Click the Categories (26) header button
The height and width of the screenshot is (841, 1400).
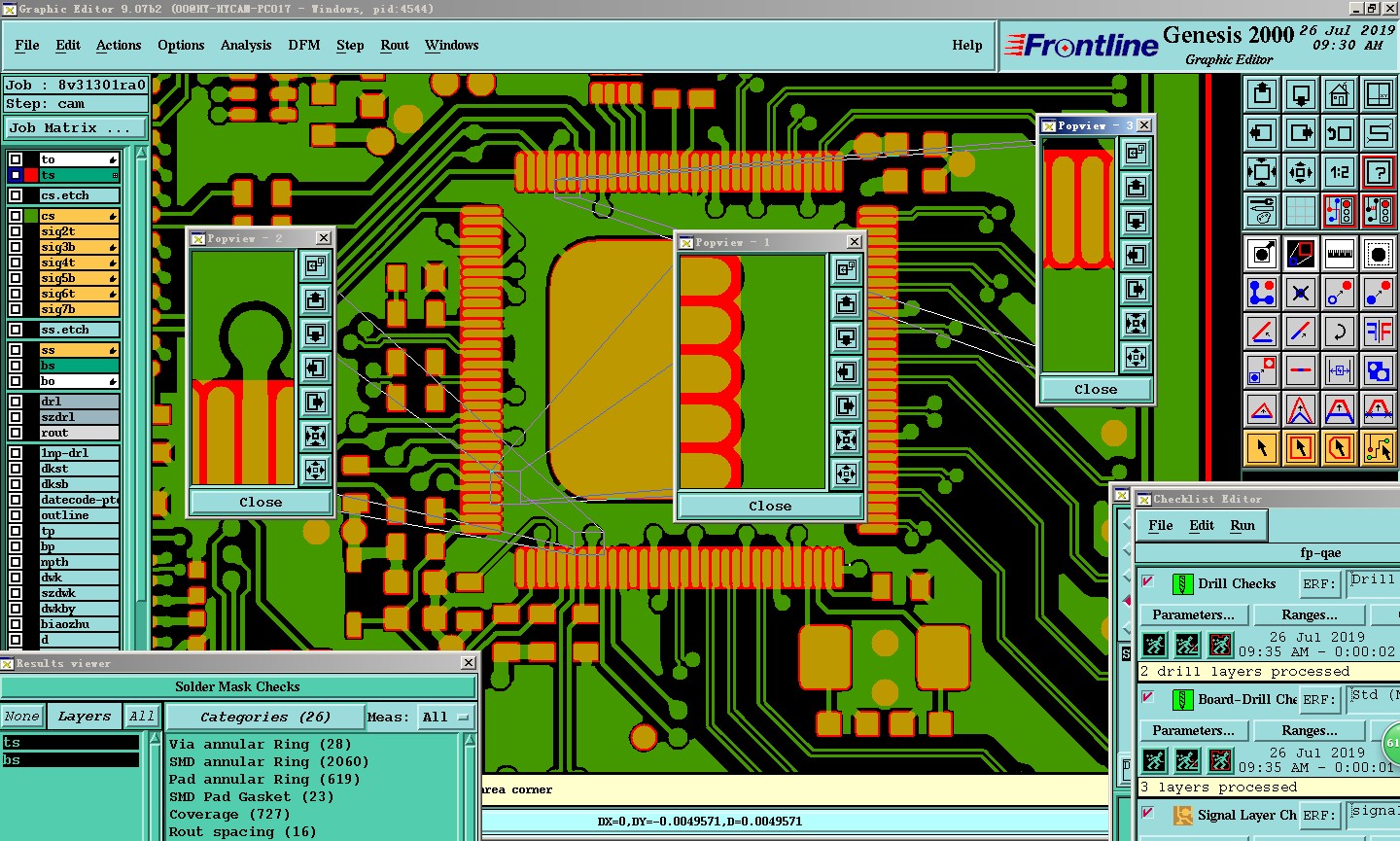click(x=265, y=718)
